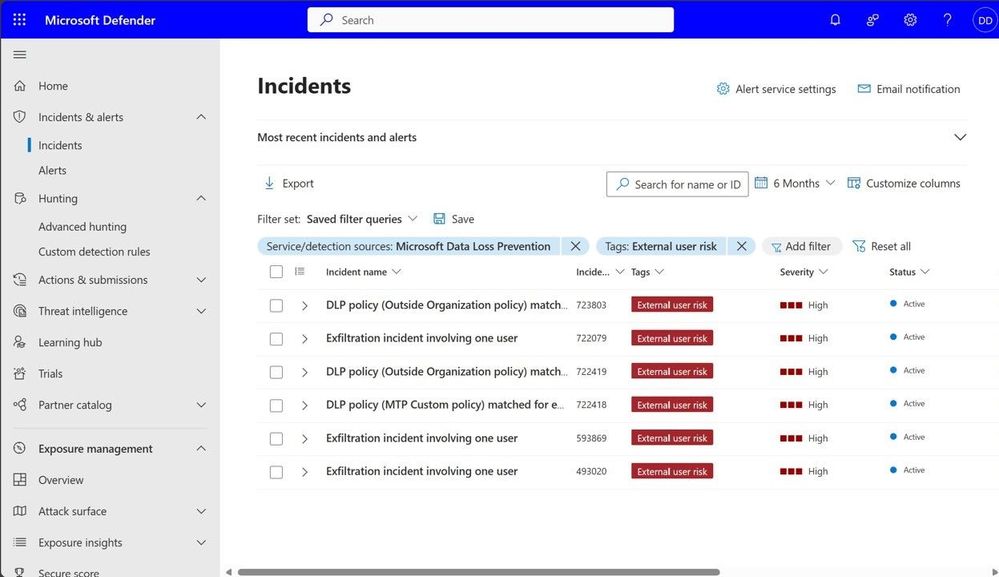Click the Incidents & alerts shield icon
Viewport: 999px width, 577px height.
click(x=20, y=117)
